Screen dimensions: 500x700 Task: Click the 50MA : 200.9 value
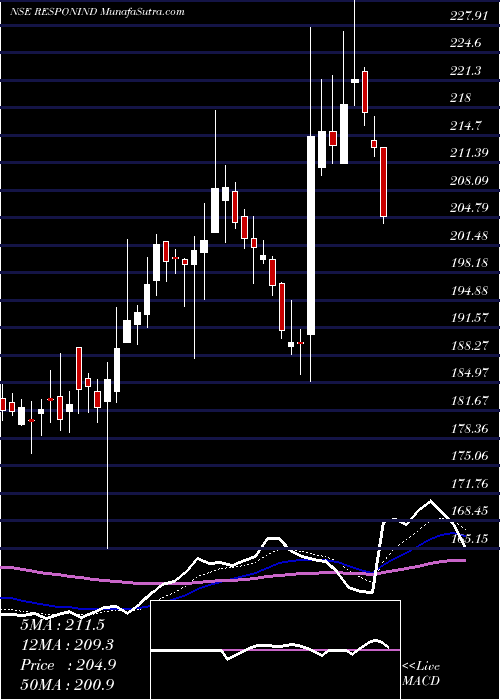click(67, 684)
